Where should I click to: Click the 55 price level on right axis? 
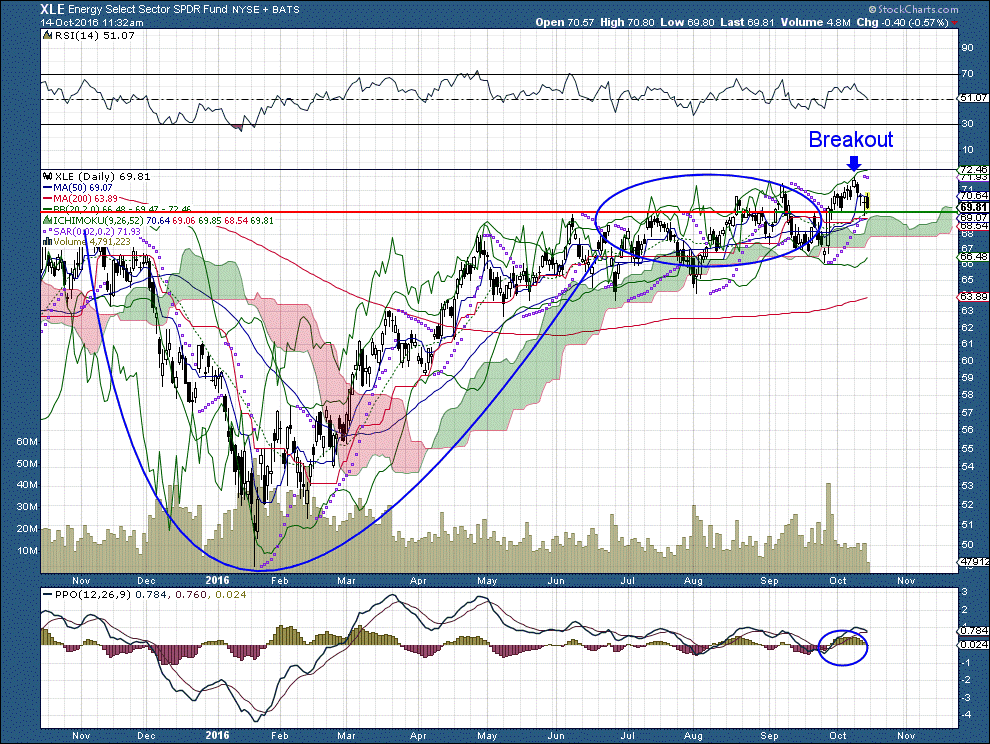[967, 448]
